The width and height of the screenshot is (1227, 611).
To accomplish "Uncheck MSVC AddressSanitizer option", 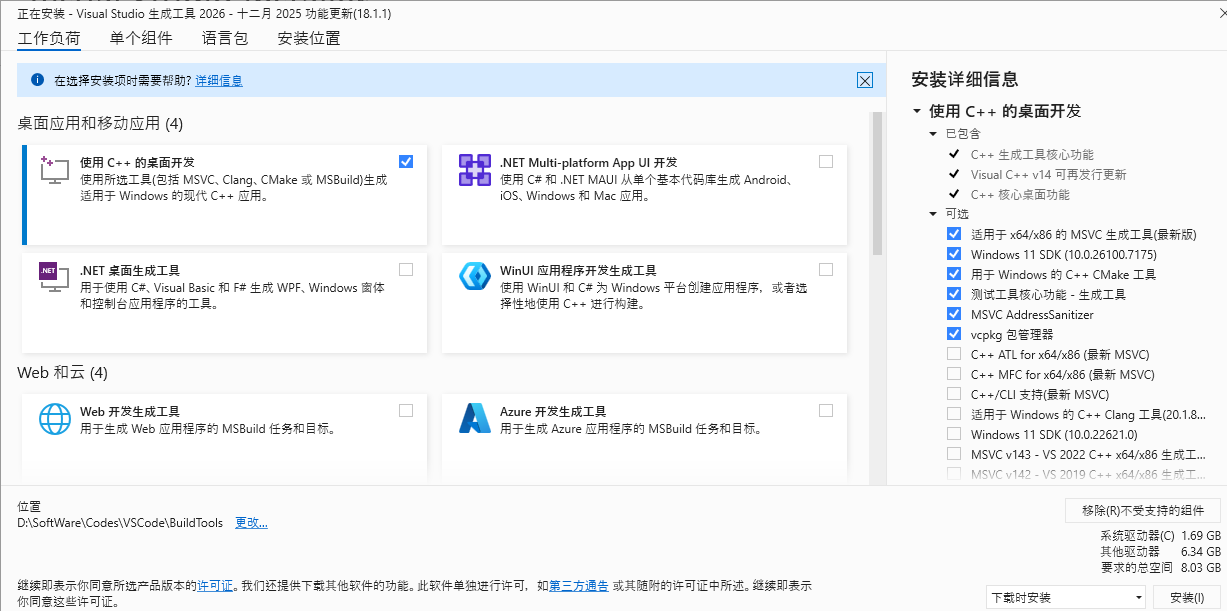I will [954, 314].
